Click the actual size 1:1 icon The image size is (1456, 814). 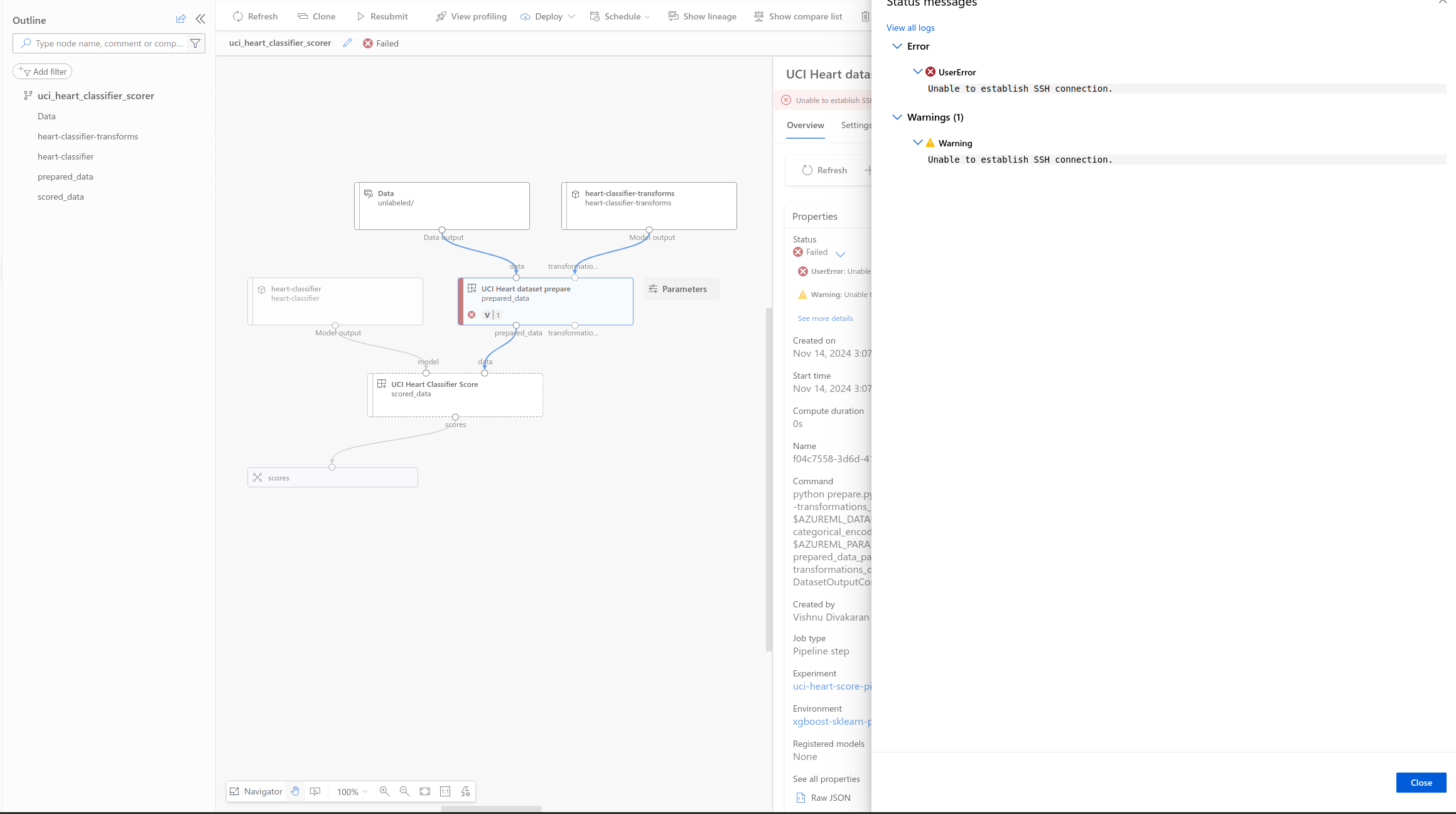click(445, 791)
